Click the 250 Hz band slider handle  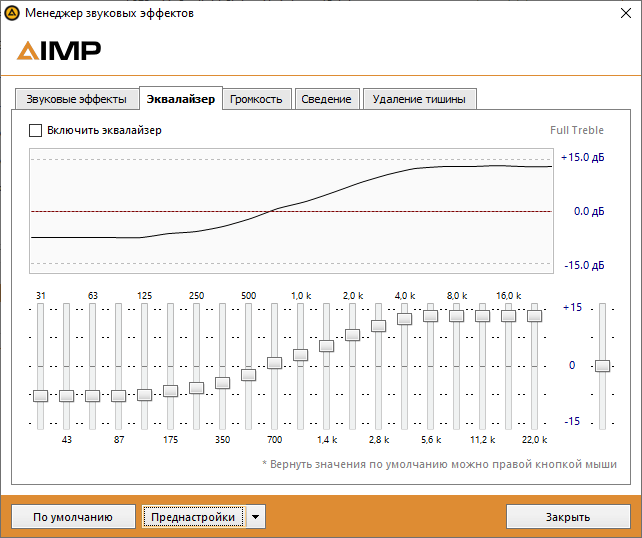[197, 388]
